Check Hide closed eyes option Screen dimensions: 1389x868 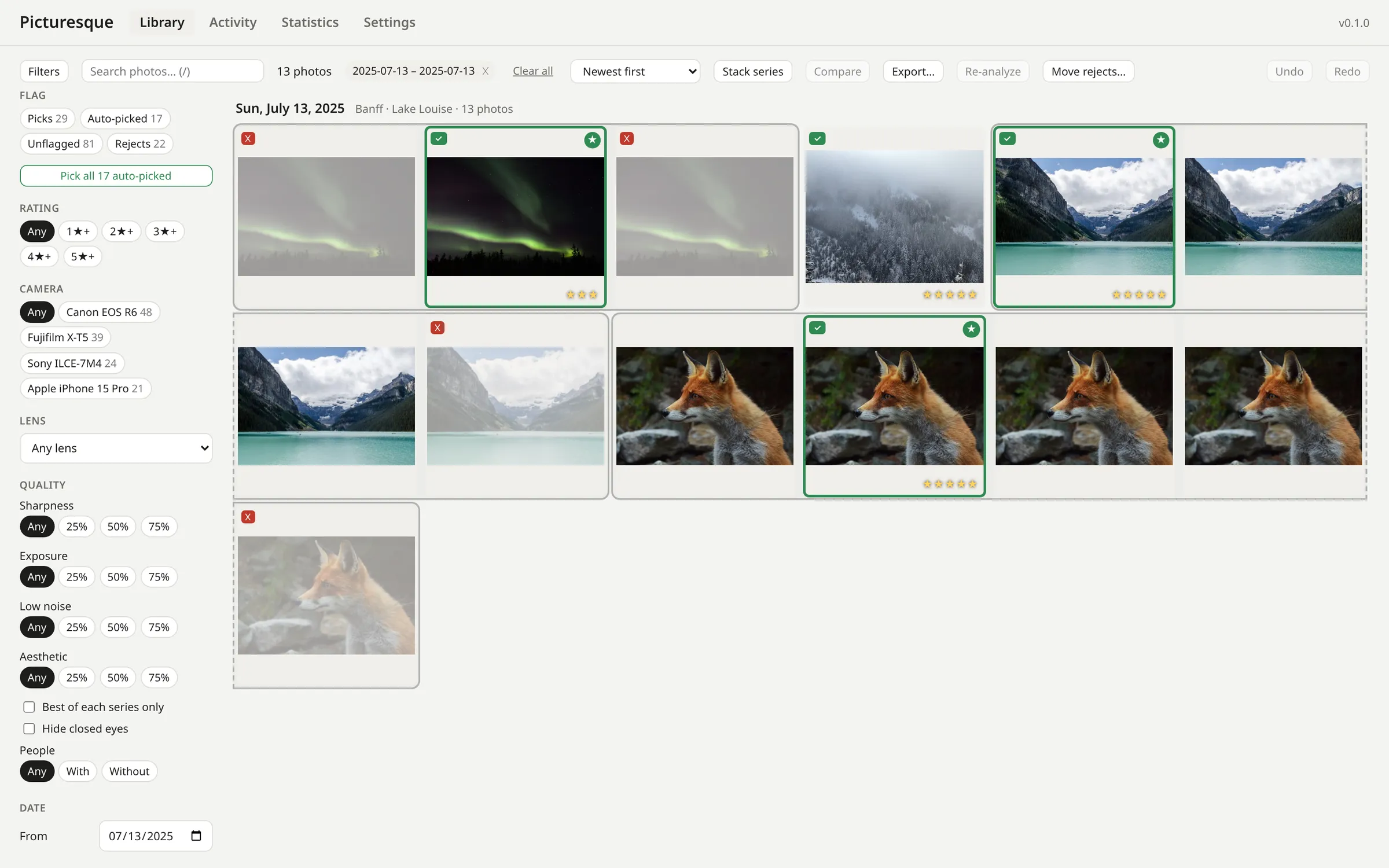[x=29, y=729]
